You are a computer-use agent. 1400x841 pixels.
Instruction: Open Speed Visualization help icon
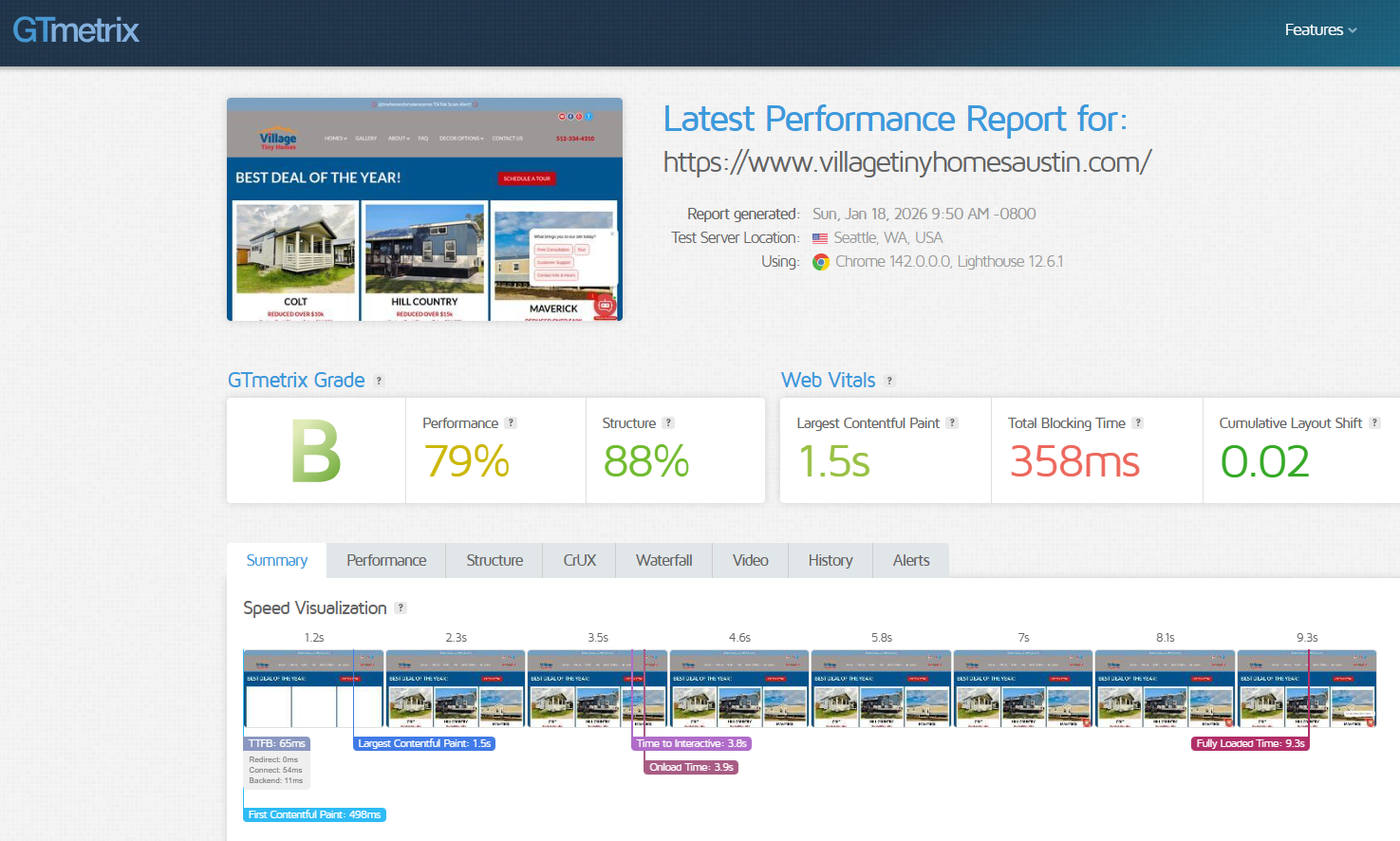(x=401, y=608)
